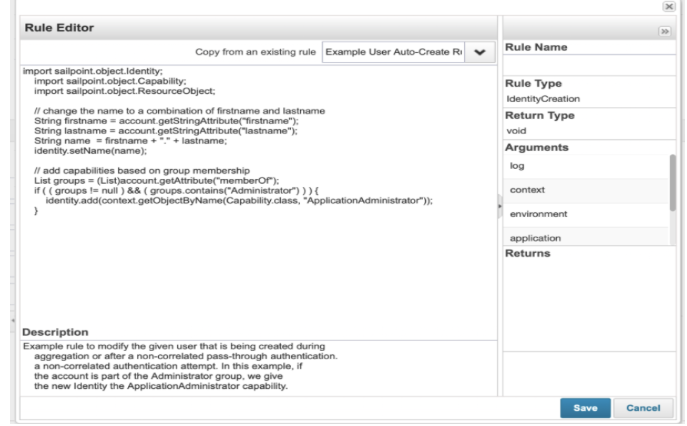The height and width of the screenshot is (426, 687).
Task: Click the '// add capabilities' comment line
Action: 142,171
